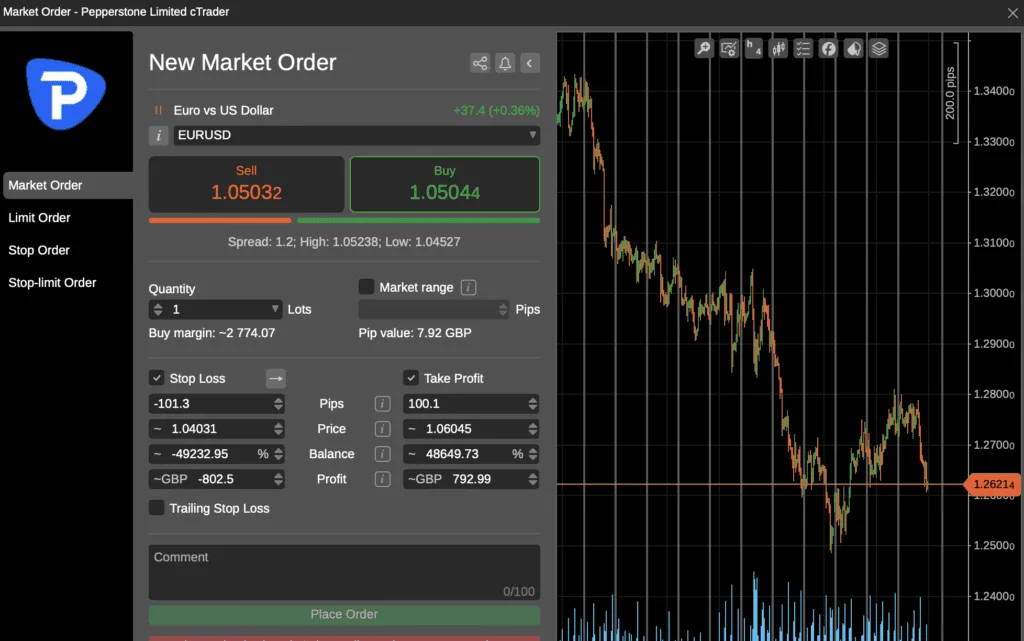Expand the Quantity lots dropdown
The image size is (1024, 641).
[x=277, y=309]
